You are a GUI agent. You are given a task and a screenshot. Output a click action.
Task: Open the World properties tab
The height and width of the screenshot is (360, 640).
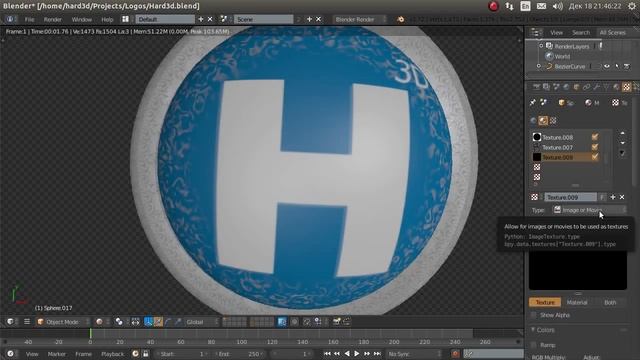point(566,87)
